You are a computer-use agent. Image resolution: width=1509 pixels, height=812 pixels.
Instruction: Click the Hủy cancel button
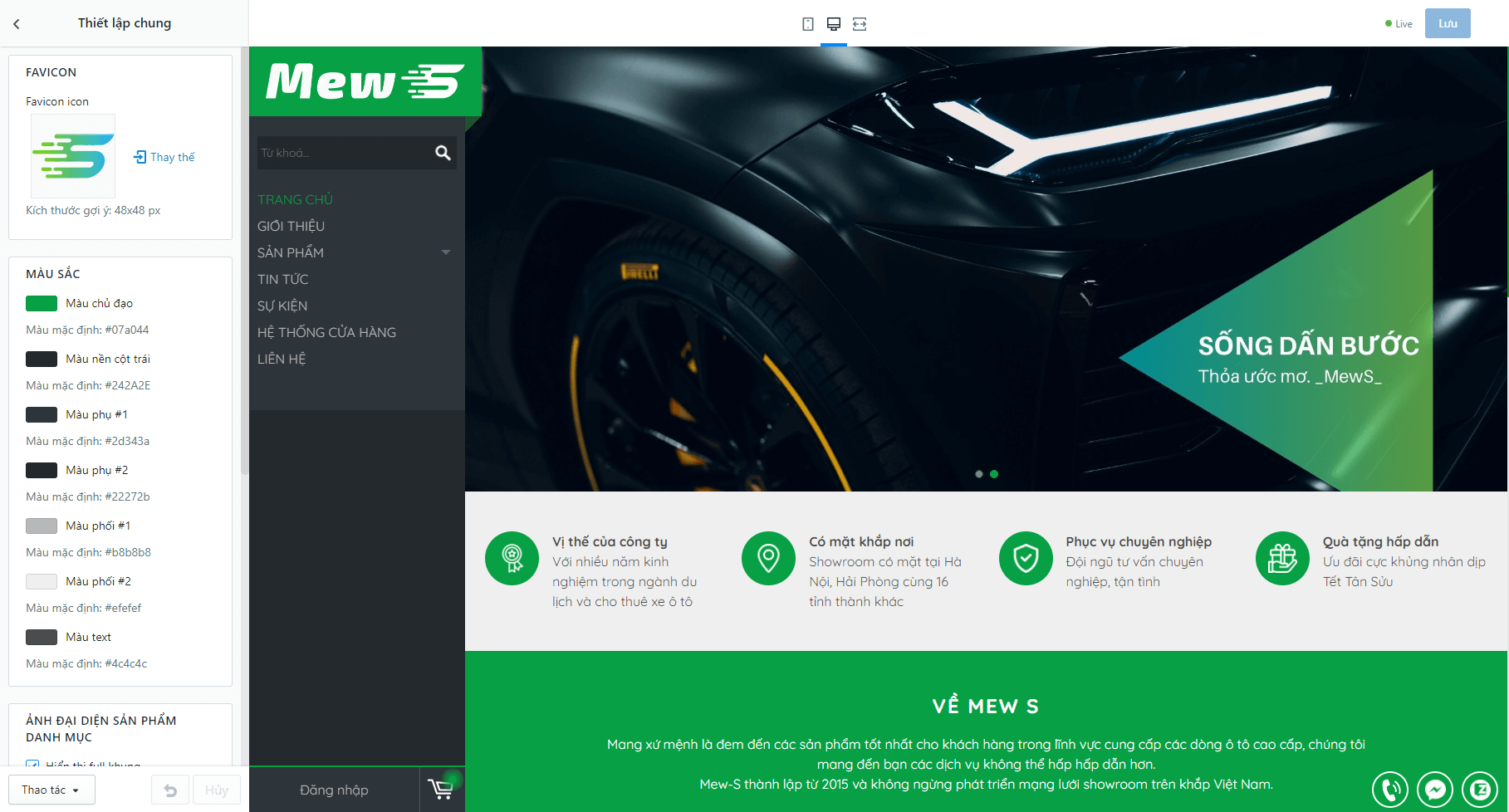click(x=217, y=790)
